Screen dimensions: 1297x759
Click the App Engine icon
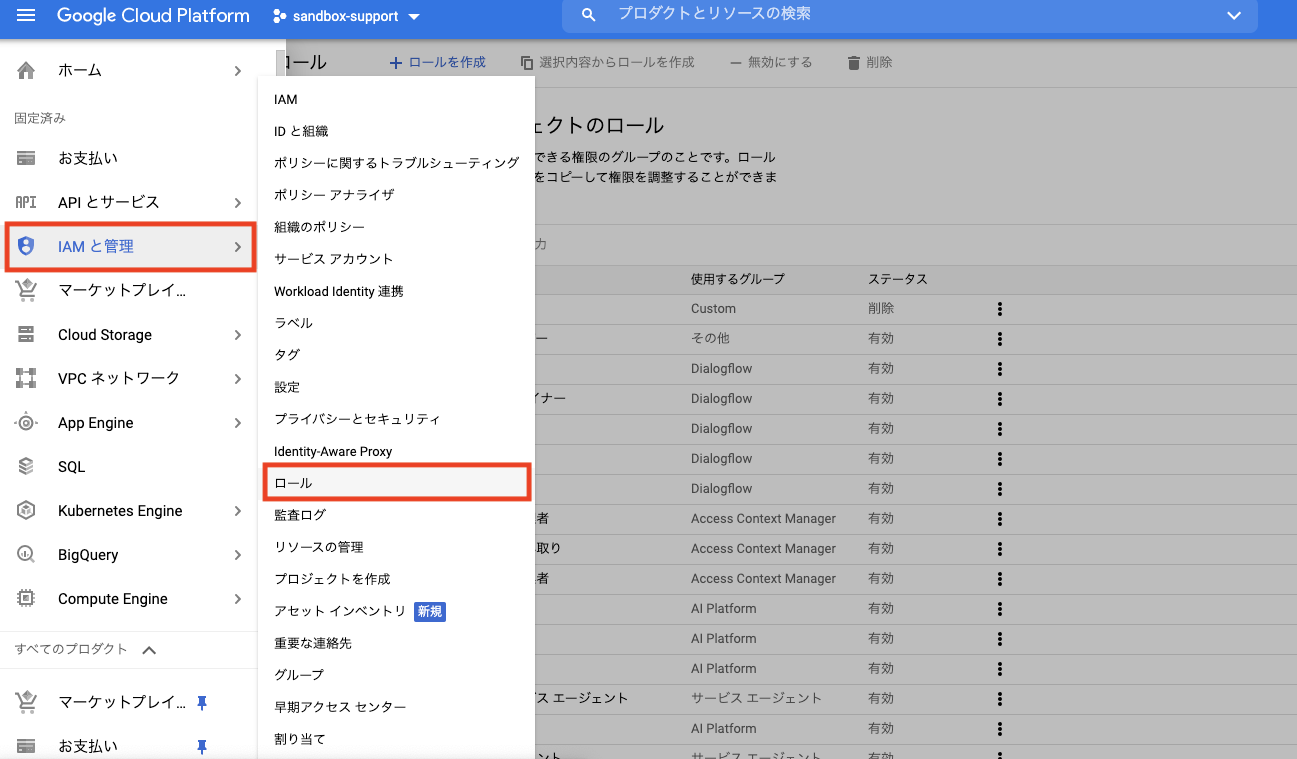(x=26, y=422)
